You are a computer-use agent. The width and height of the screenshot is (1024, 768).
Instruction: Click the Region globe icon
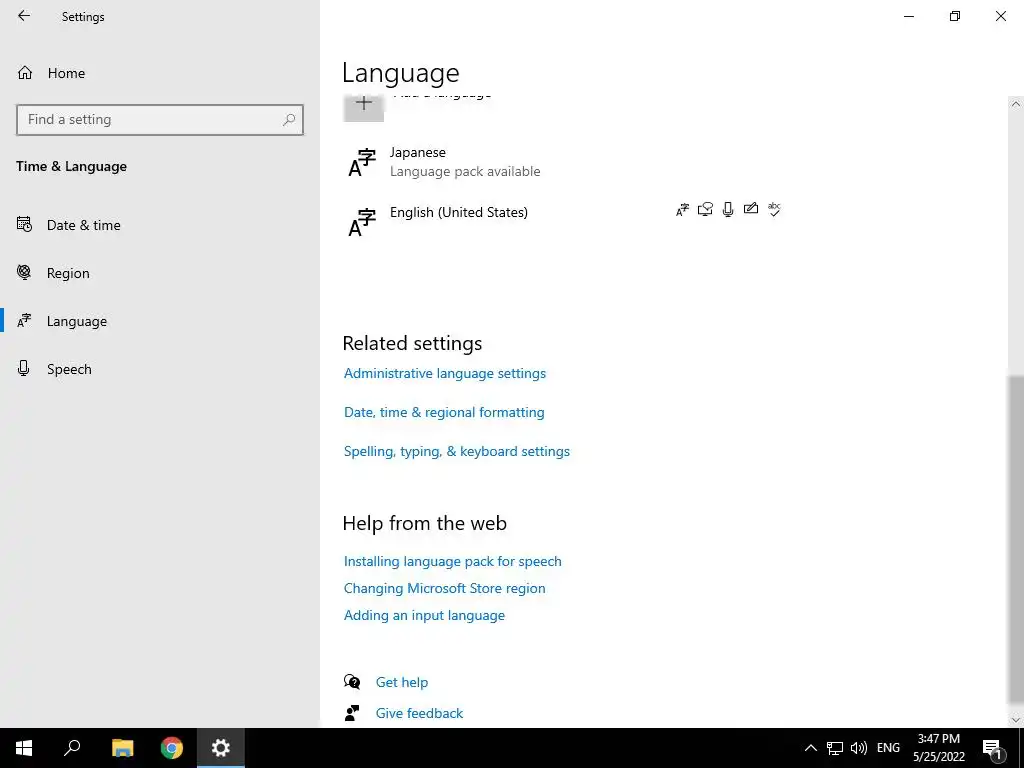pos(24,272)
